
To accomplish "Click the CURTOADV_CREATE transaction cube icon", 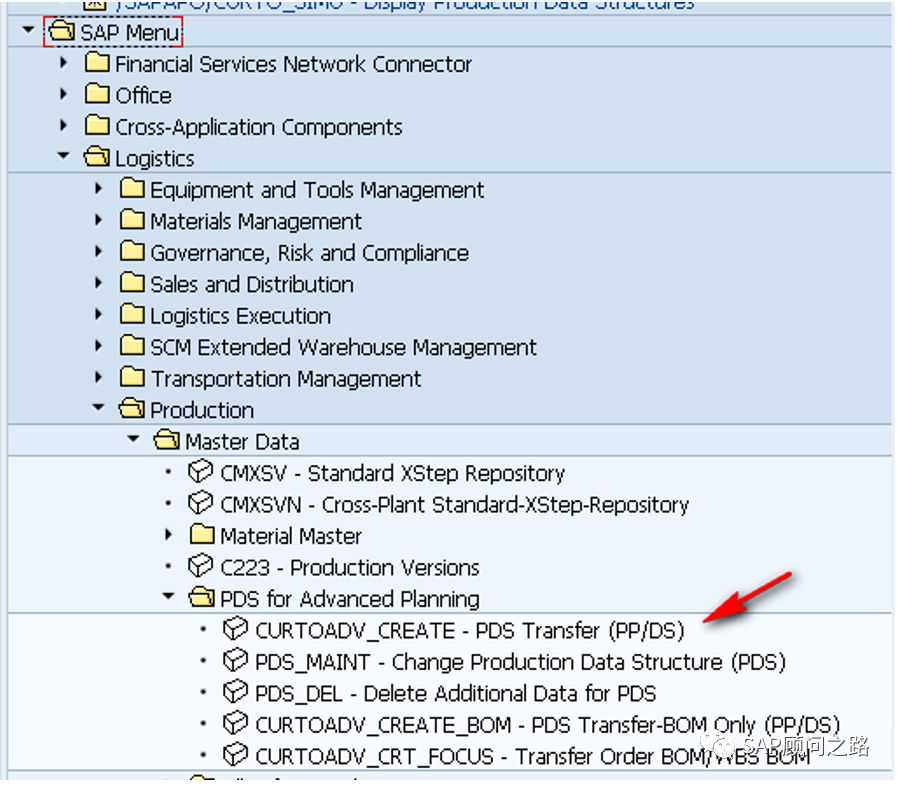I will (x=235, y=629).
